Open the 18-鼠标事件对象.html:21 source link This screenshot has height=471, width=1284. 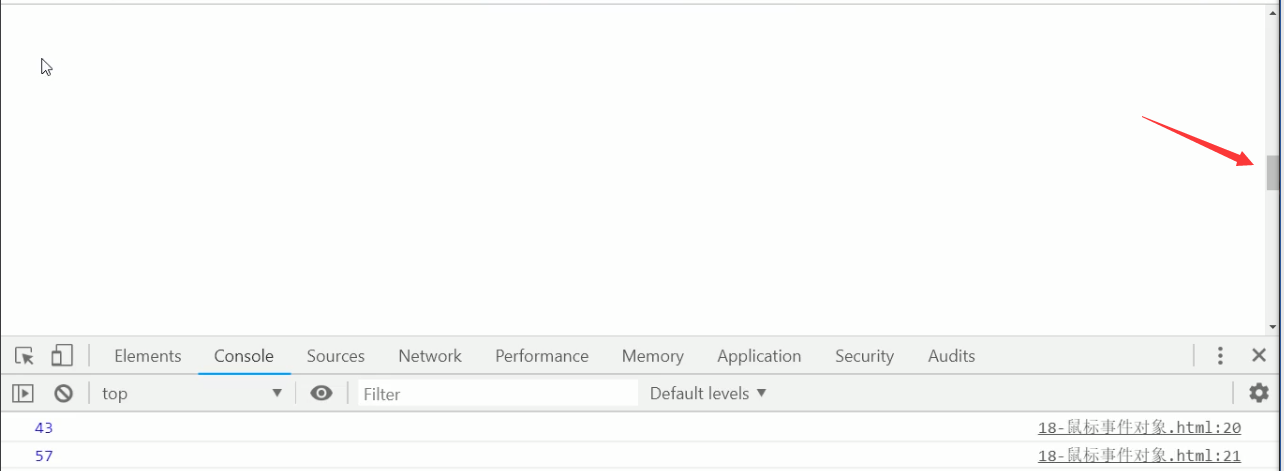(x=1139, y=456)
